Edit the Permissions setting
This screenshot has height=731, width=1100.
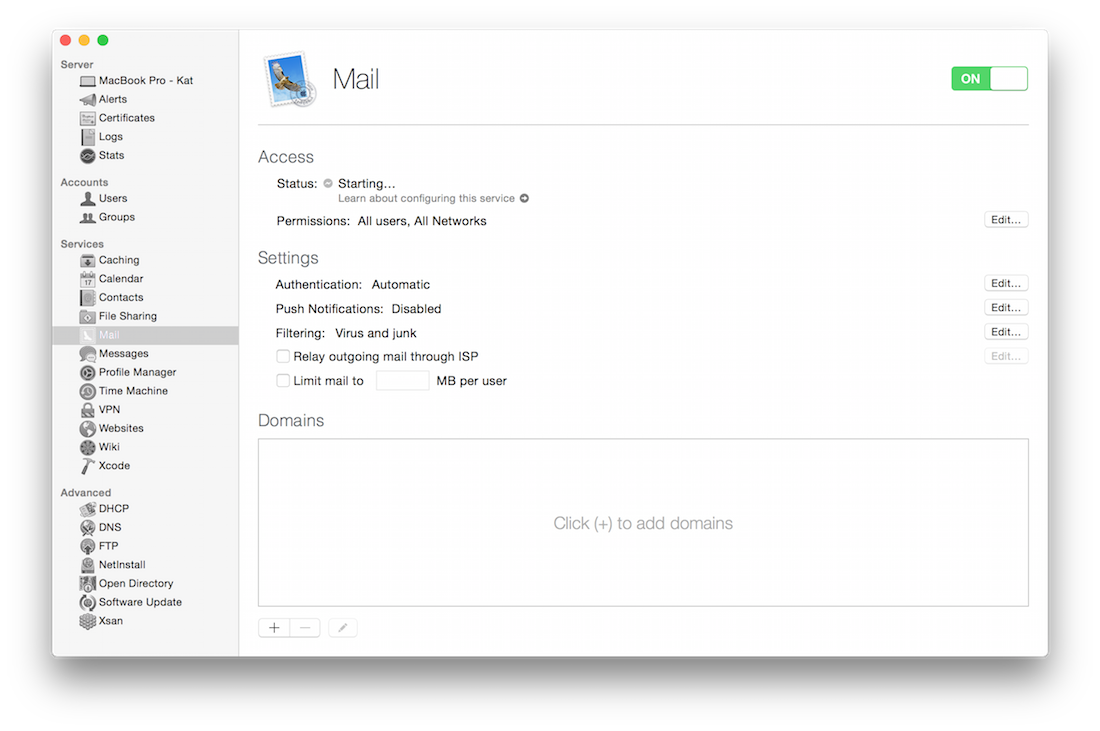tap(1006, 220)
